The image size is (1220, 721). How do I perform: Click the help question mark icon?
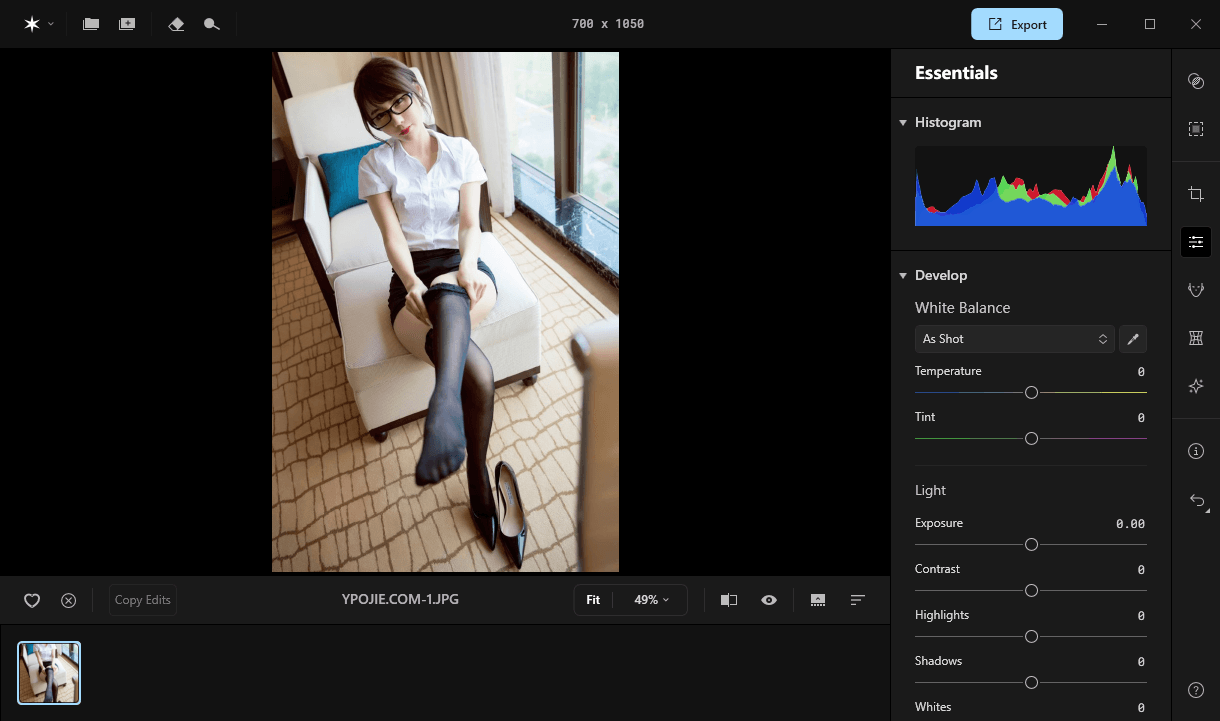(x=1195, y=690)
